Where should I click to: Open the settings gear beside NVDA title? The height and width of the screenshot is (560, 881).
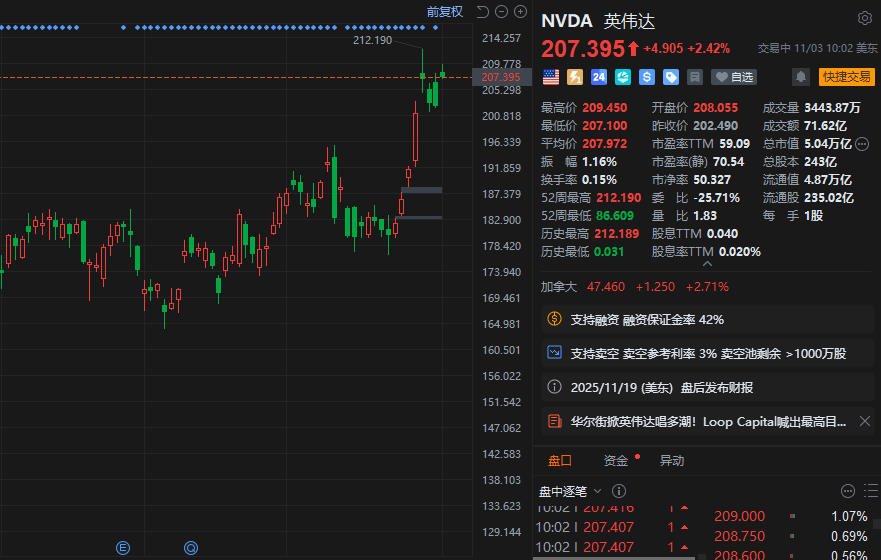point(864,18)
